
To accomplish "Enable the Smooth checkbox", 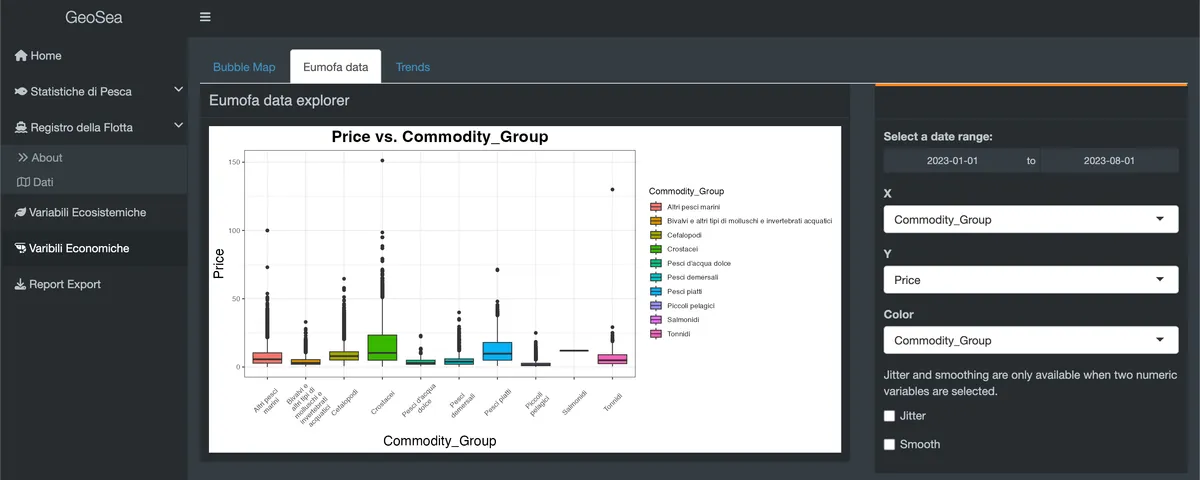I will point(890,444).
